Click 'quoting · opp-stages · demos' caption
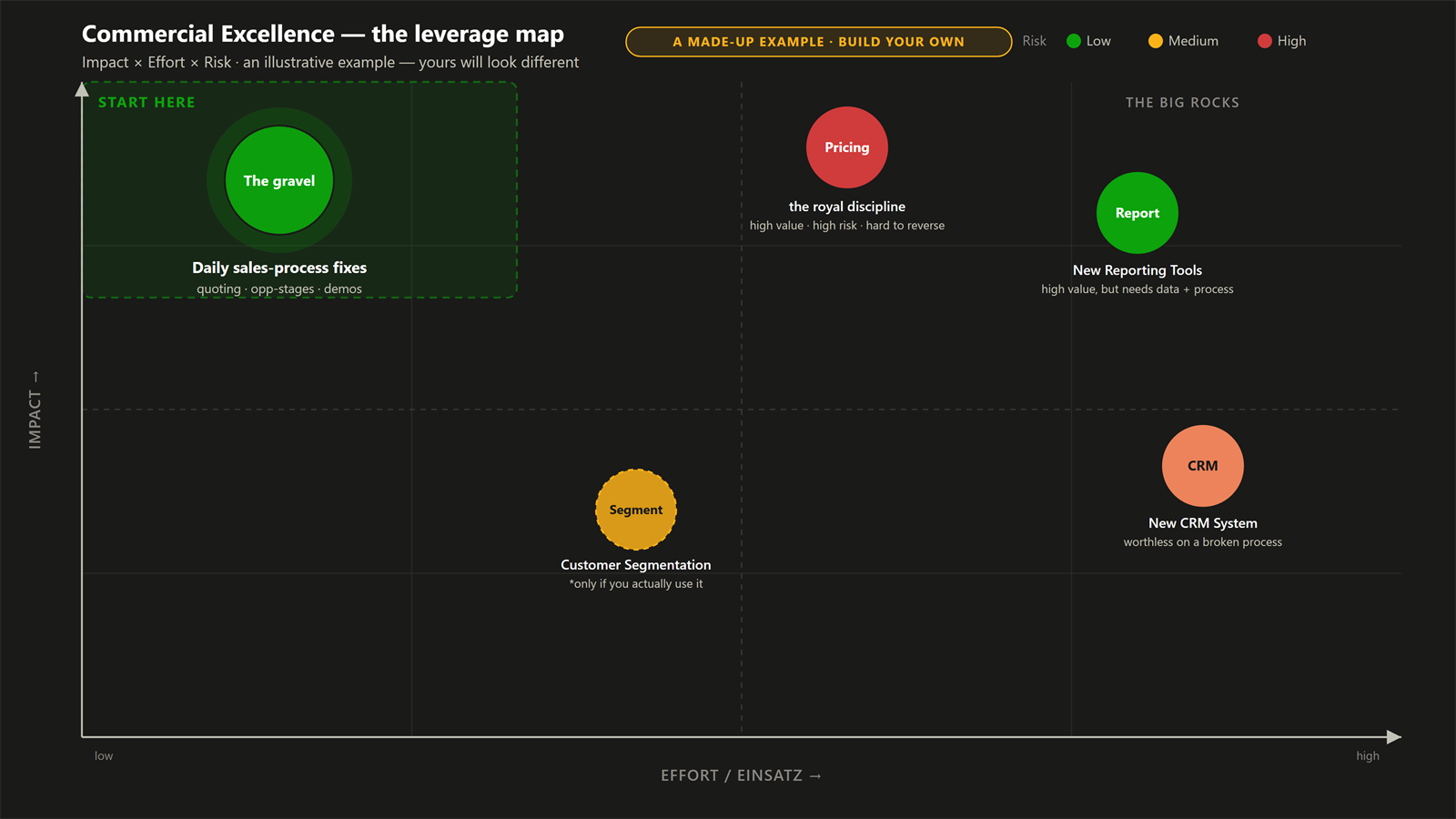Screen dimensions: 1456x819 [279, 289]
